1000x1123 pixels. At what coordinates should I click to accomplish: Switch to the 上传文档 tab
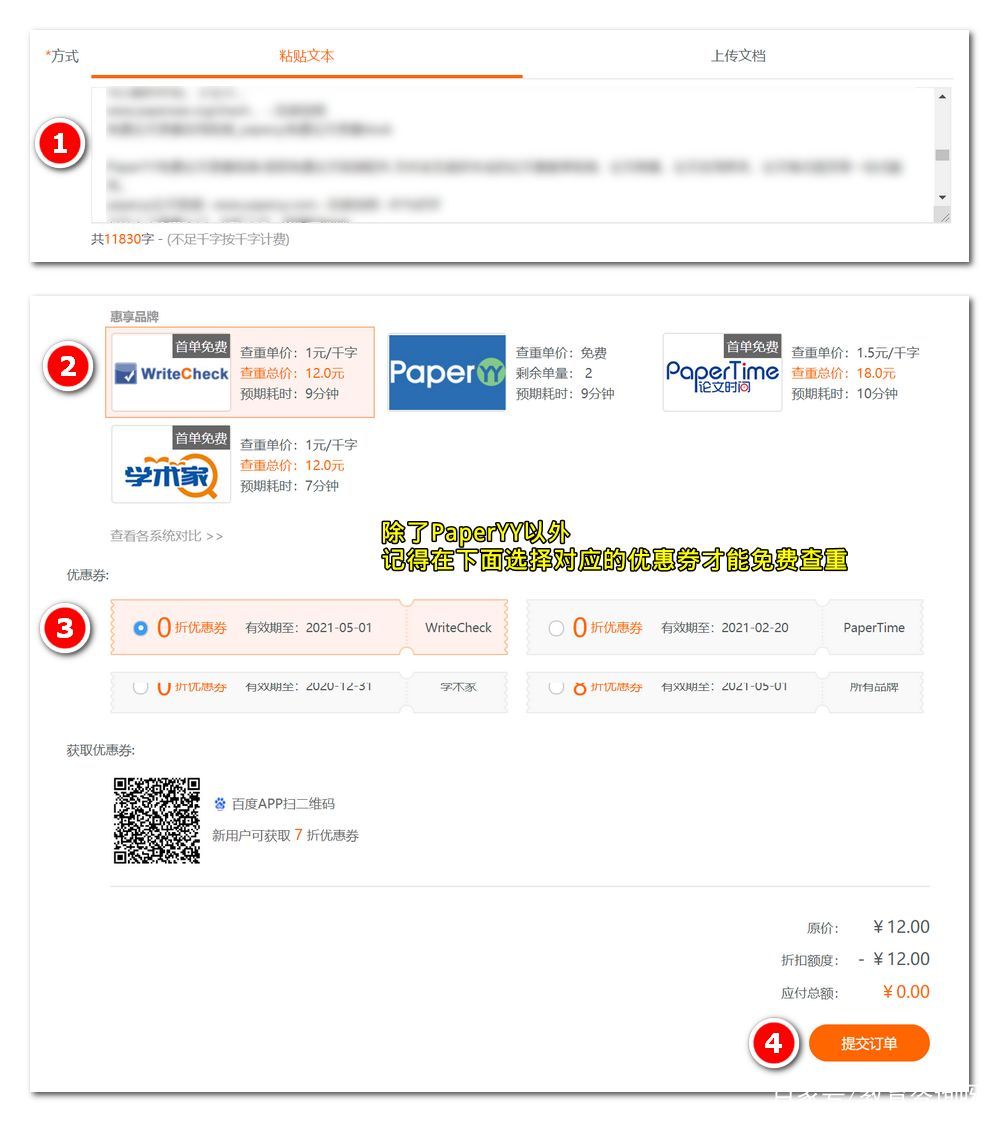[738, 56]
